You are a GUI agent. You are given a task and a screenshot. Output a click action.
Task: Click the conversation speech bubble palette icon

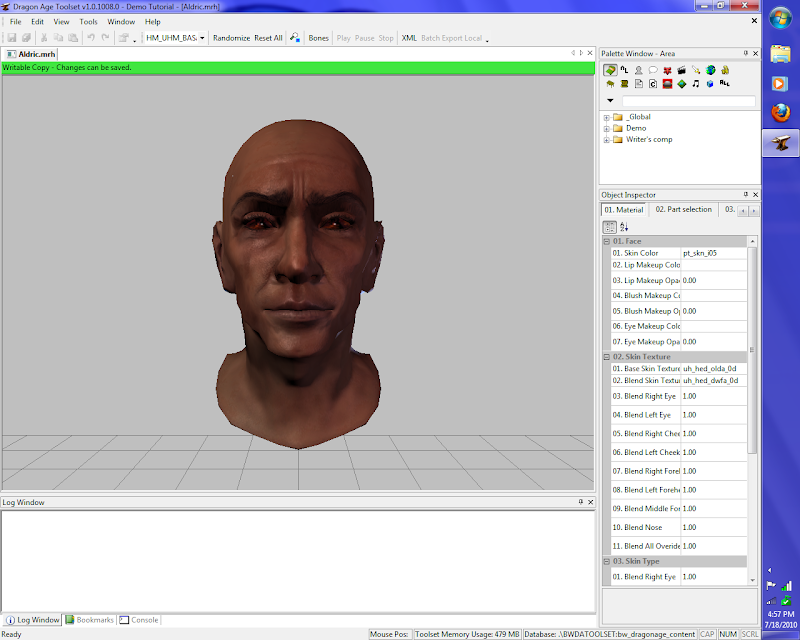coord(652,70)
